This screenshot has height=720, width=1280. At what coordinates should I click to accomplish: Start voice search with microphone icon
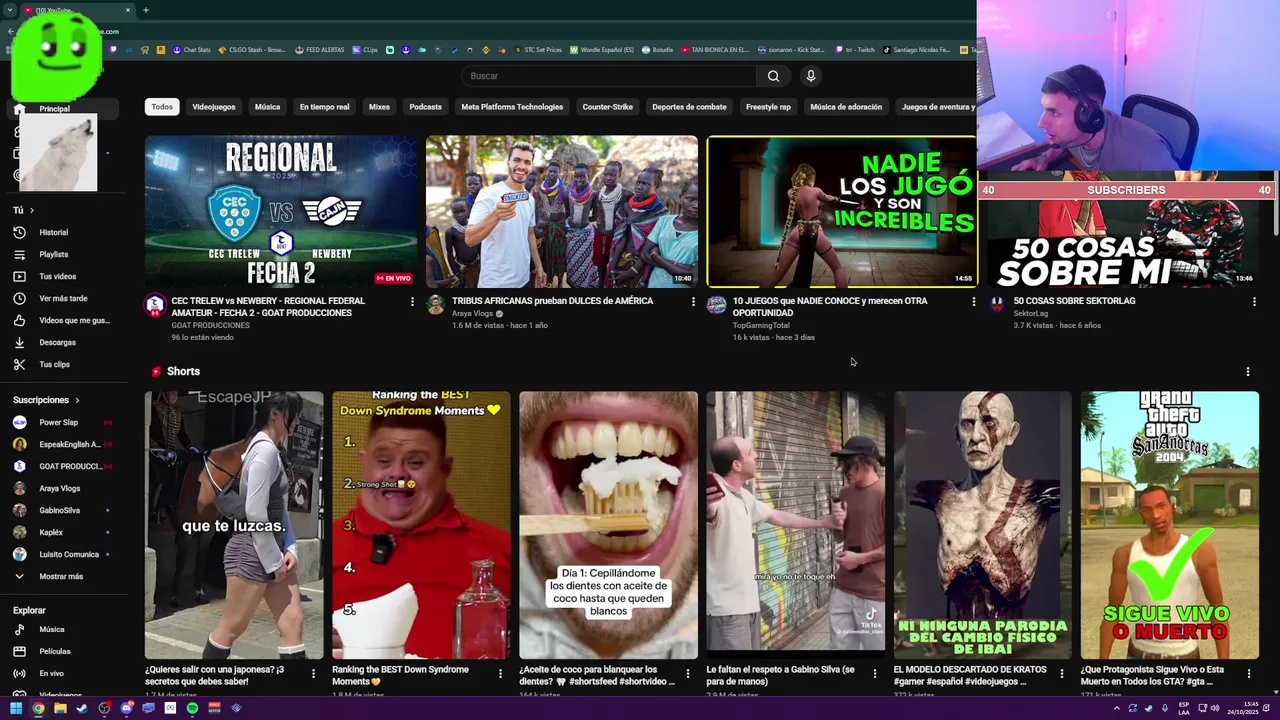point(811,76)
